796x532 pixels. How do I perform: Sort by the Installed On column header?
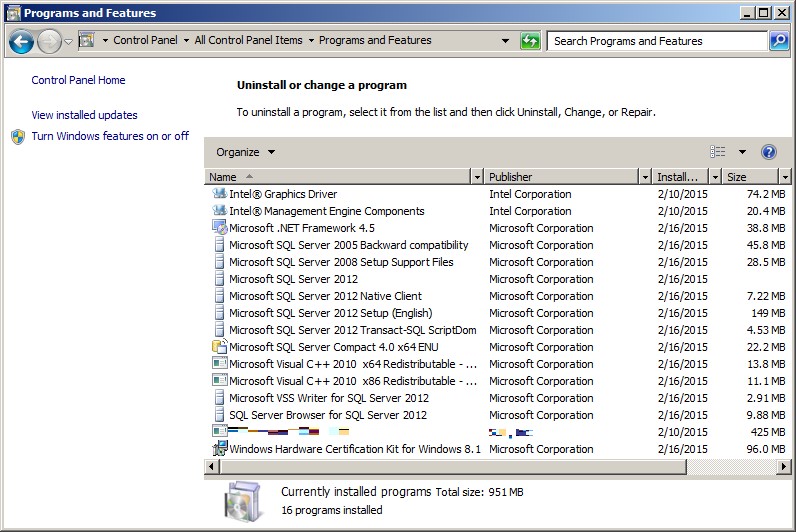(x=681, y=177)
